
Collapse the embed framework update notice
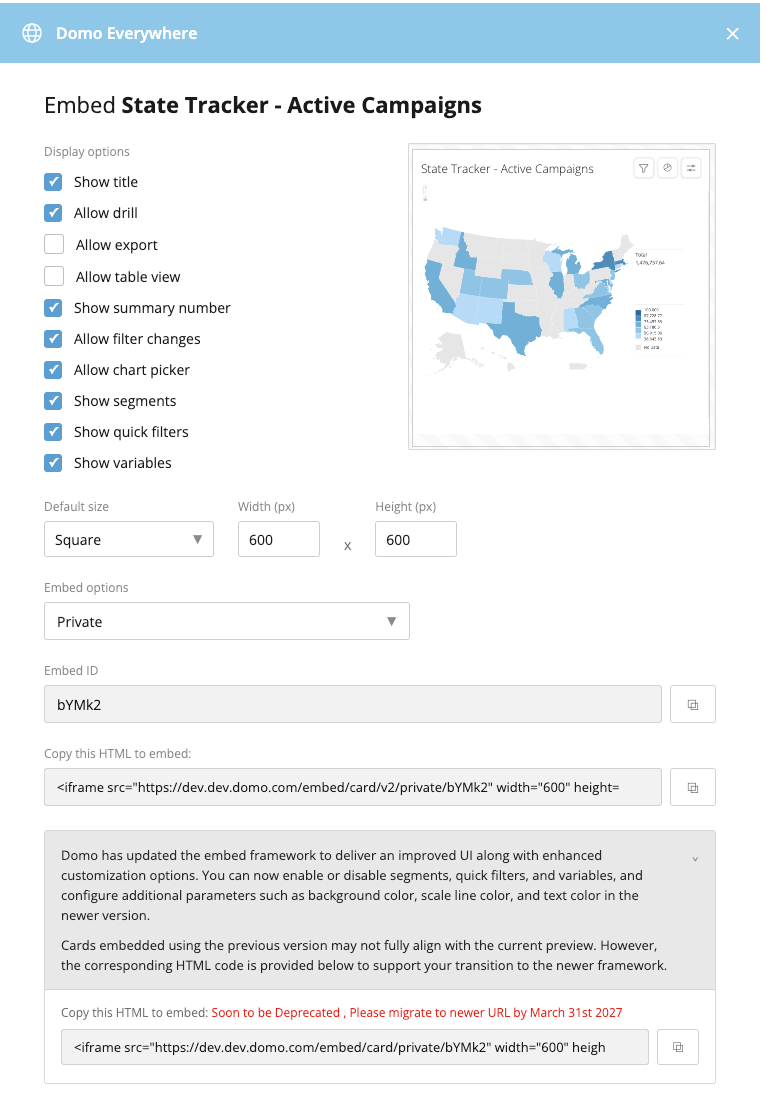[x=695, y=859]
